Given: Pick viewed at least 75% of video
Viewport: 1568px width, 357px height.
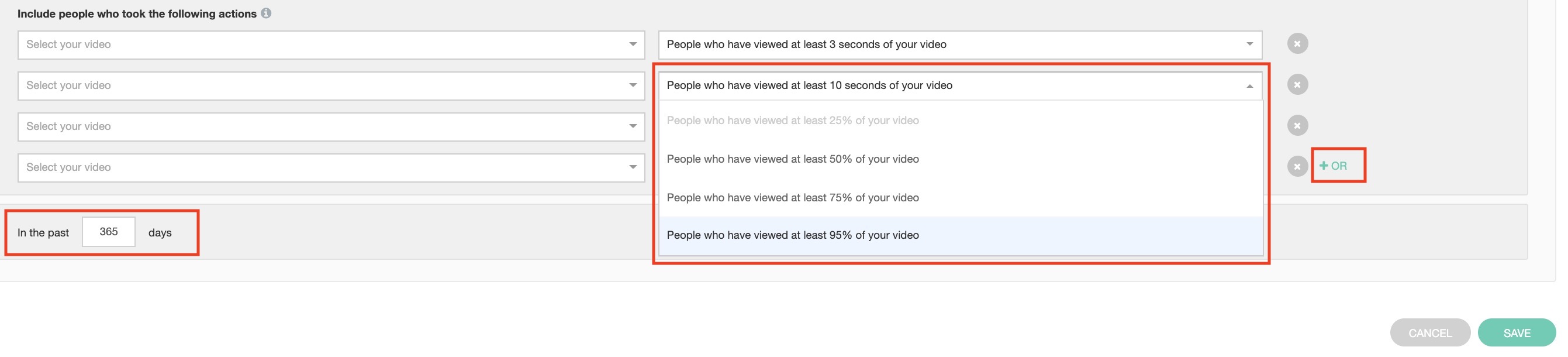Looking at the screenshot, I should (x=793, y=198).
